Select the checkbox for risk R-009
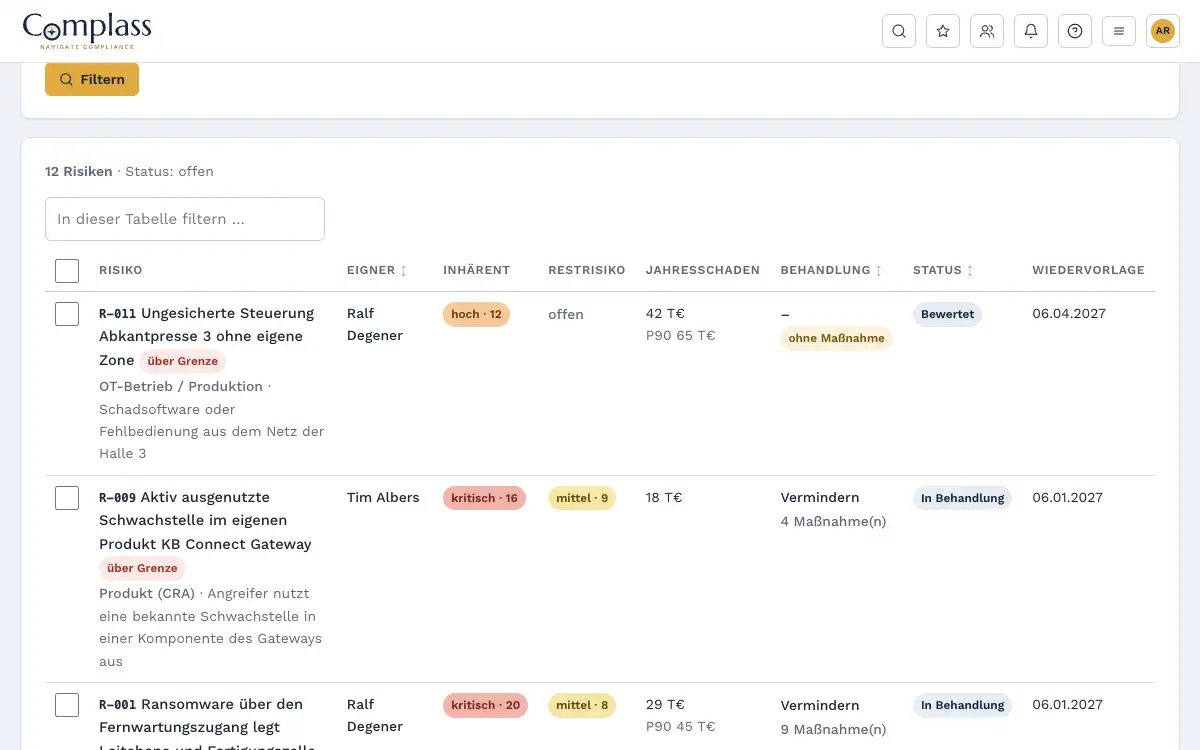The height and width of the screenshot is (750, 1200). click(x=67, y=498)
